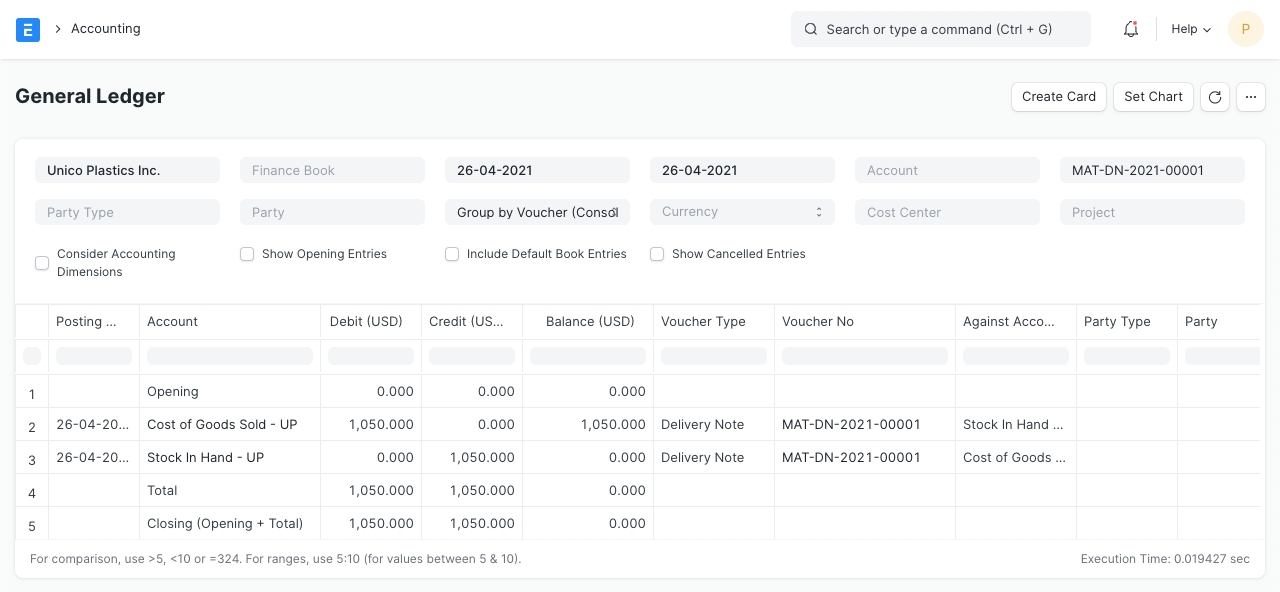Tick the Show Cancelled Entries checkbox
This screenshot has width=1280, height=592.
coord(657,254)
